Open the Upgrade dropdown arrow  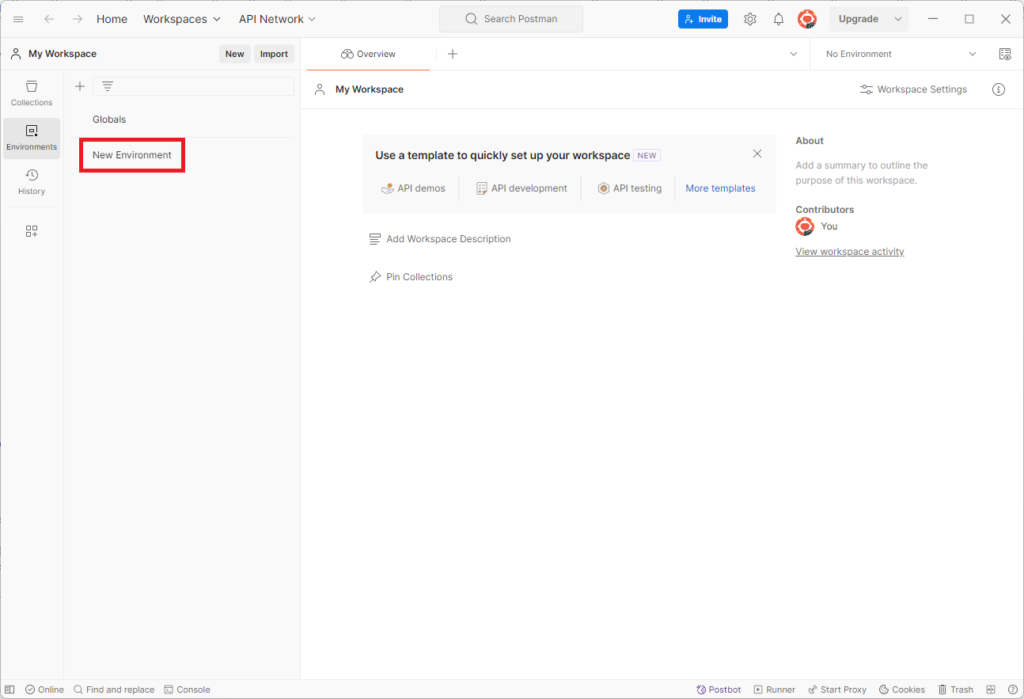click(x=898, y=19)
